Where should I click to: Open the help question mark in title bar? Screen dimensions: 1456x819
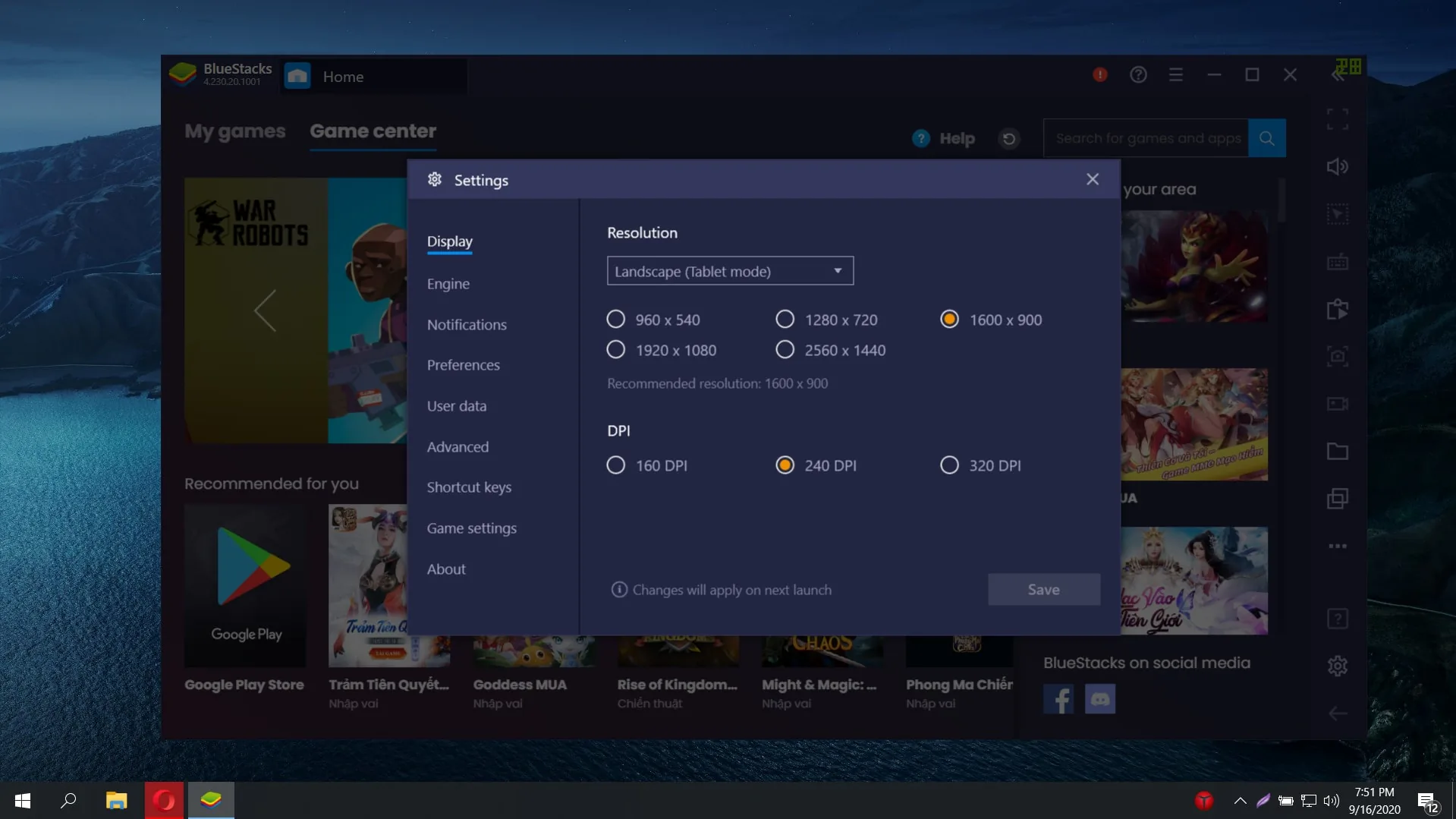pyautogui.click(x=1137, y=74)
